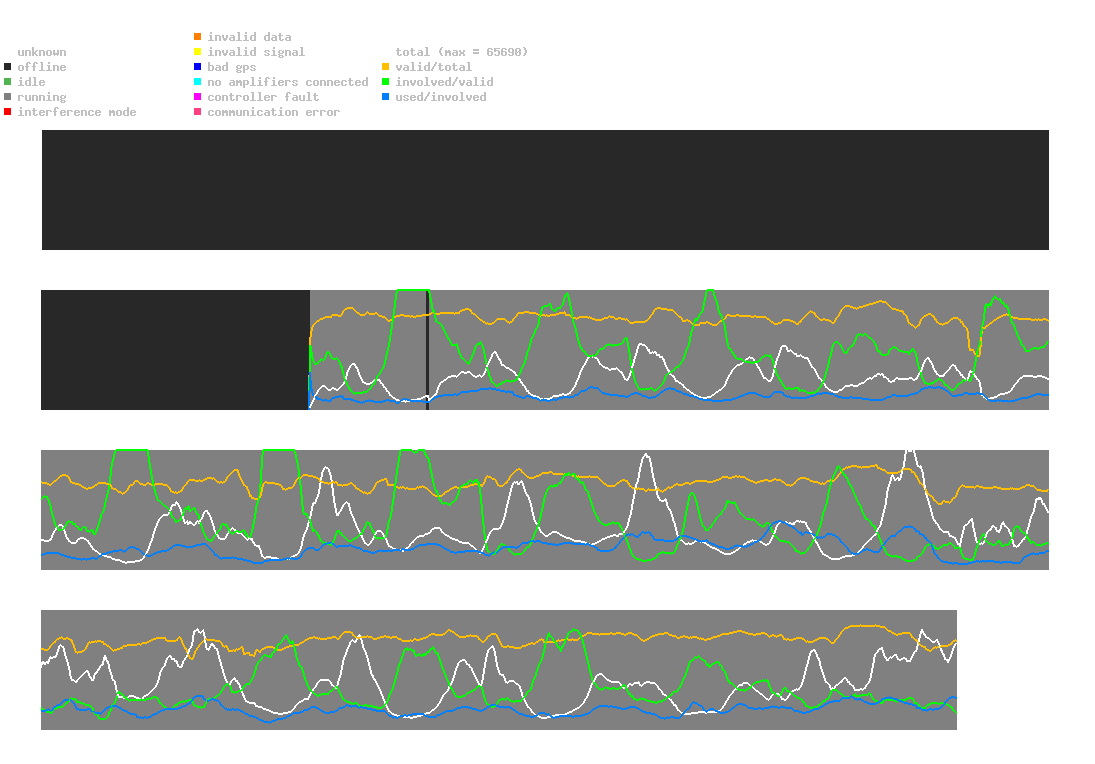Click the blue bad gps swatch
This screenshot has width=1095, height=764.
click(198, 67)
